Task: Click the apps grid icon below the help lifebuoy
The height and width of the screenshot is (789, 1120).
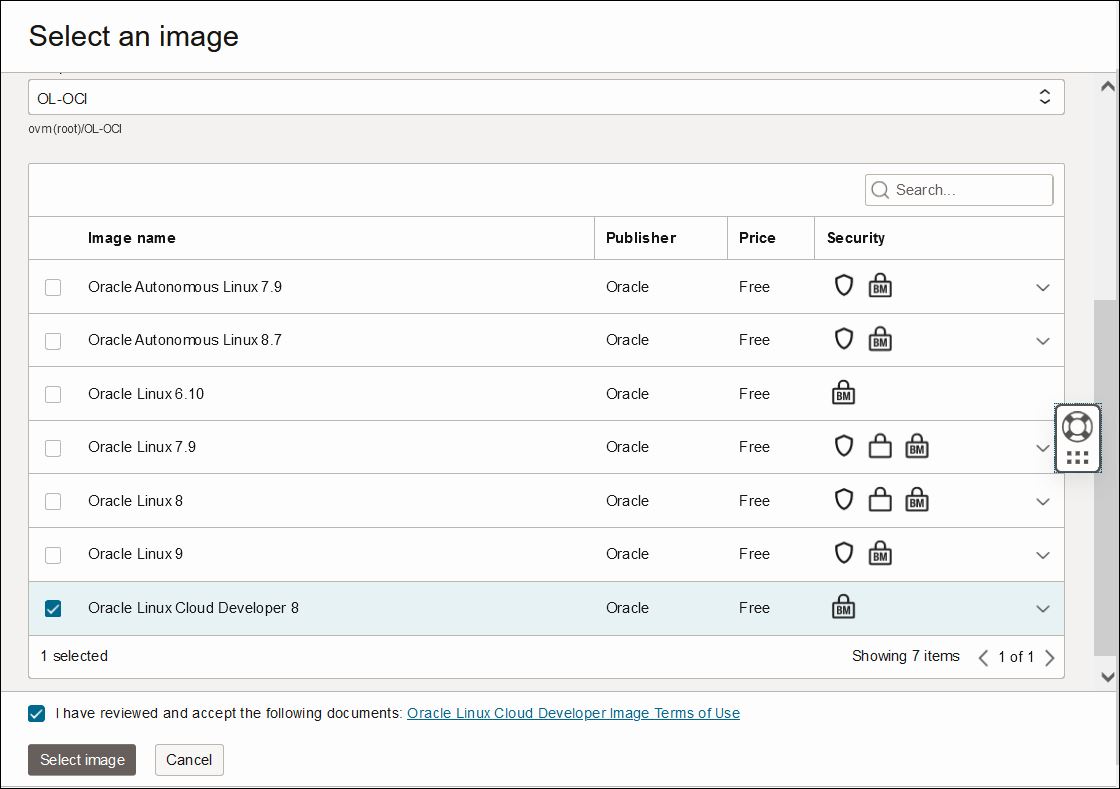Action: 1078,457
